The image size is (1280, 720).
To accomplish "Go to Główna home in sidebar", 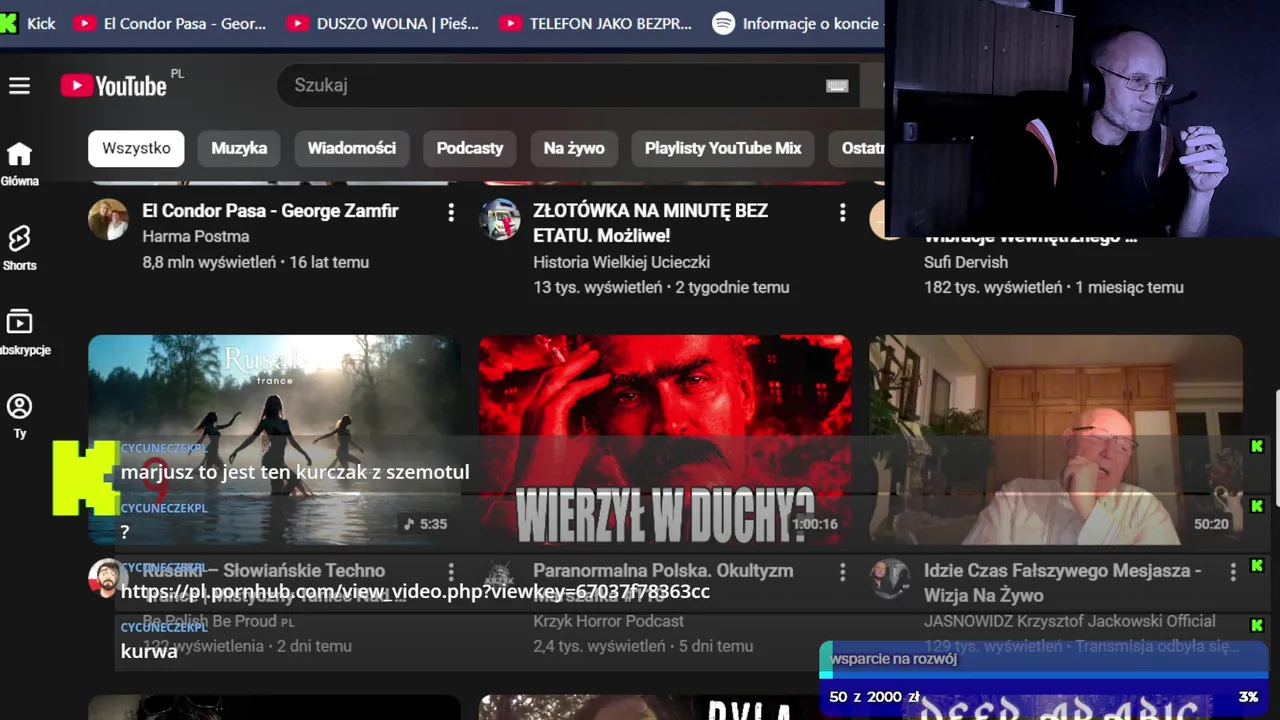I will coord(19,164).
